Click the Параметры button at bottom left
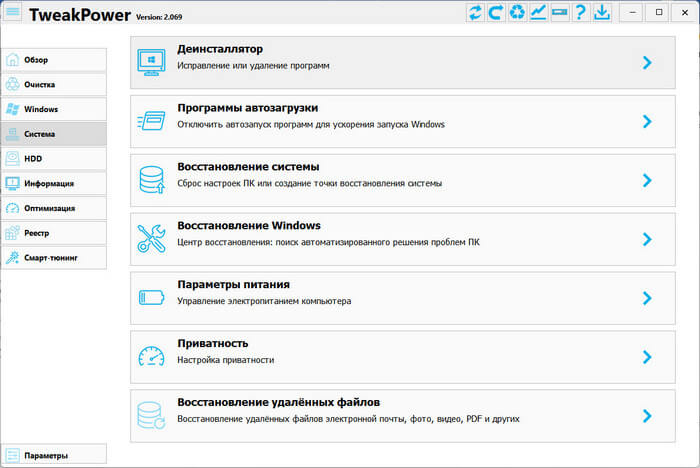700x468 pixels. (x=53, y=456)
